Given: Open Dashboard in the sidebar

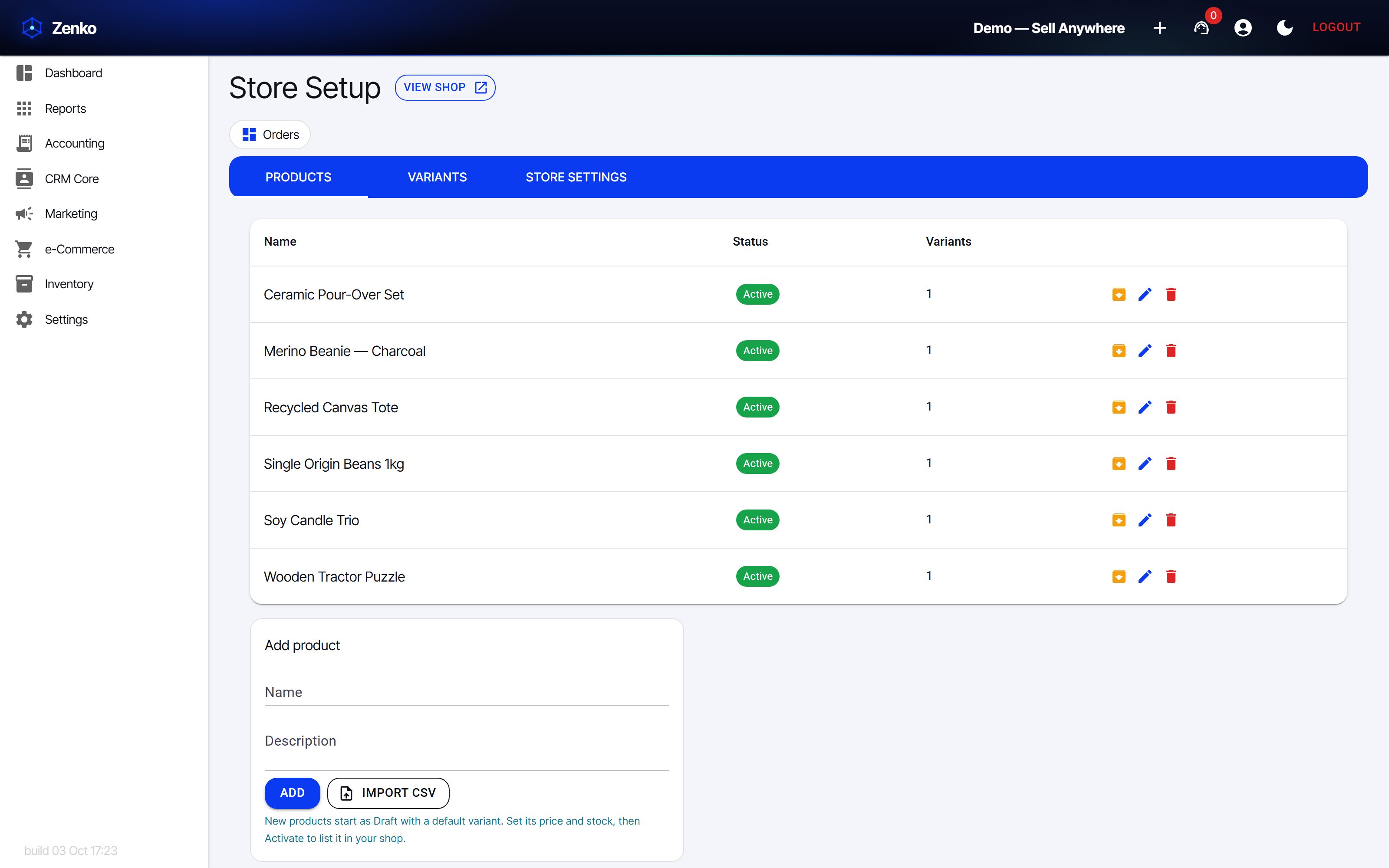Looking at the screenshot, I should coord(104,73).
